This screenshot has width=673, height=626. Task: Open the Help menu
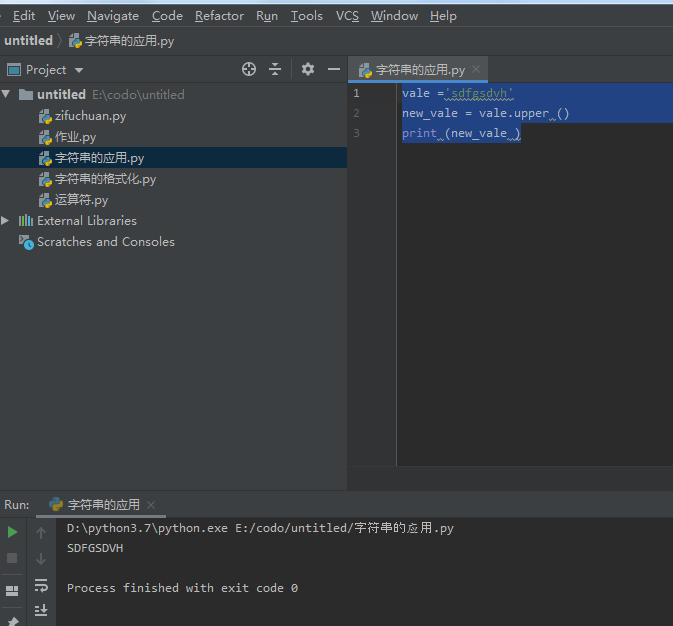click(443, 16)
